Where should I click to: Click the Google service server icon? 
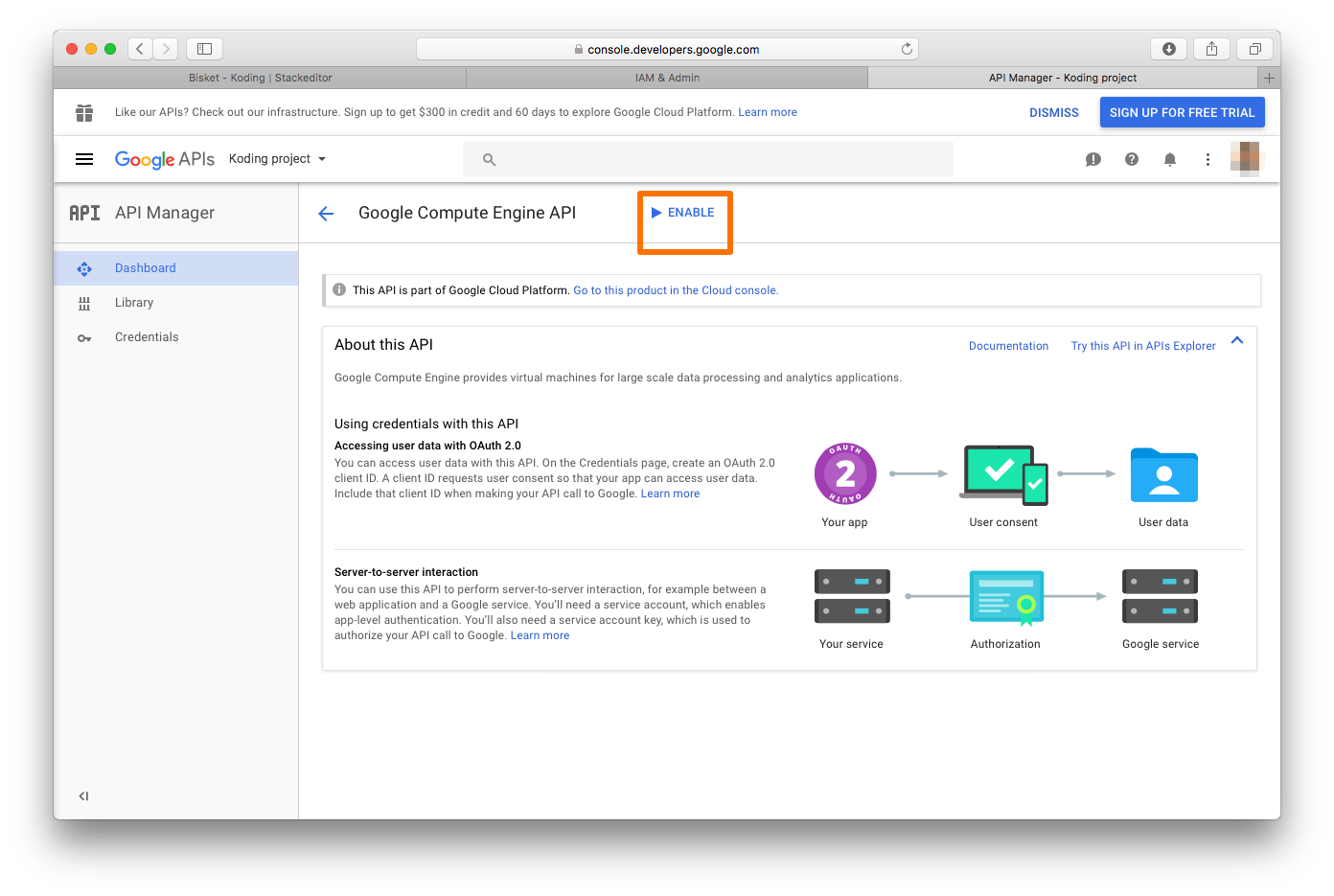tap(1161, 597)
